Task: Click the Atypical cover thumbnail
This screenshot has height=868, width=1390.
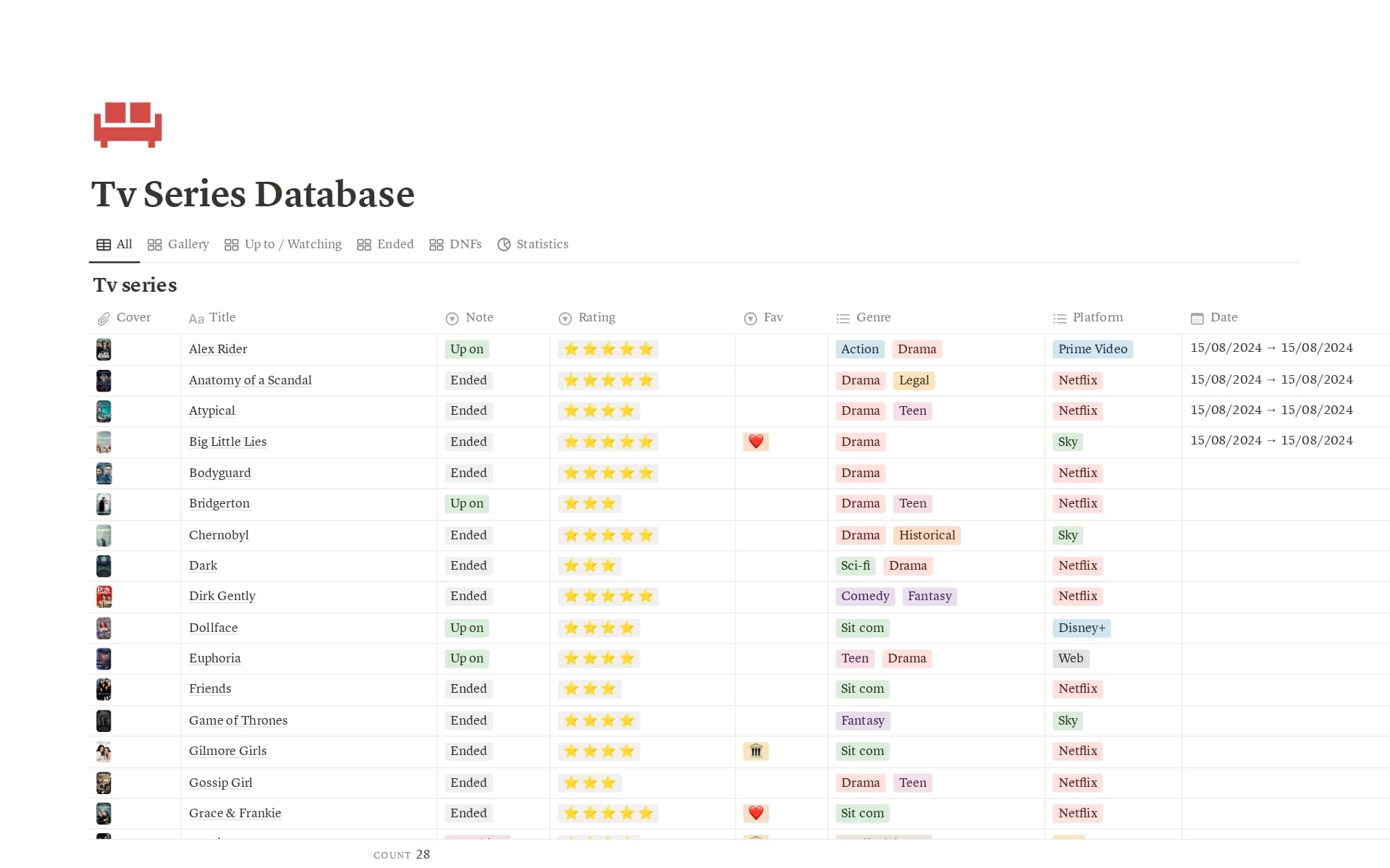Action: pyautogui.click(x=104, y=410)
